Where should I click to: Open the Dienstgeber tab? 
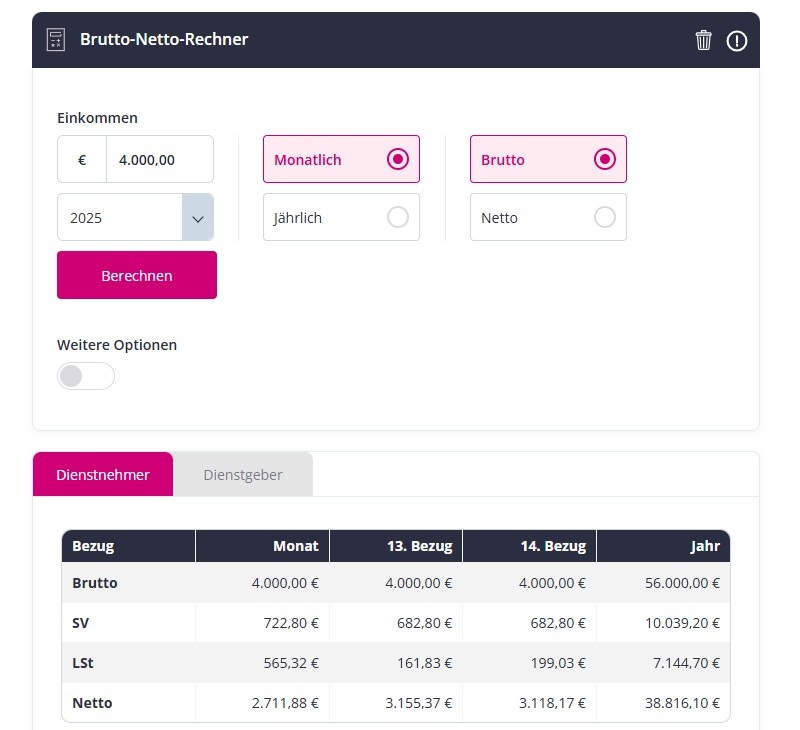[243, 475]
